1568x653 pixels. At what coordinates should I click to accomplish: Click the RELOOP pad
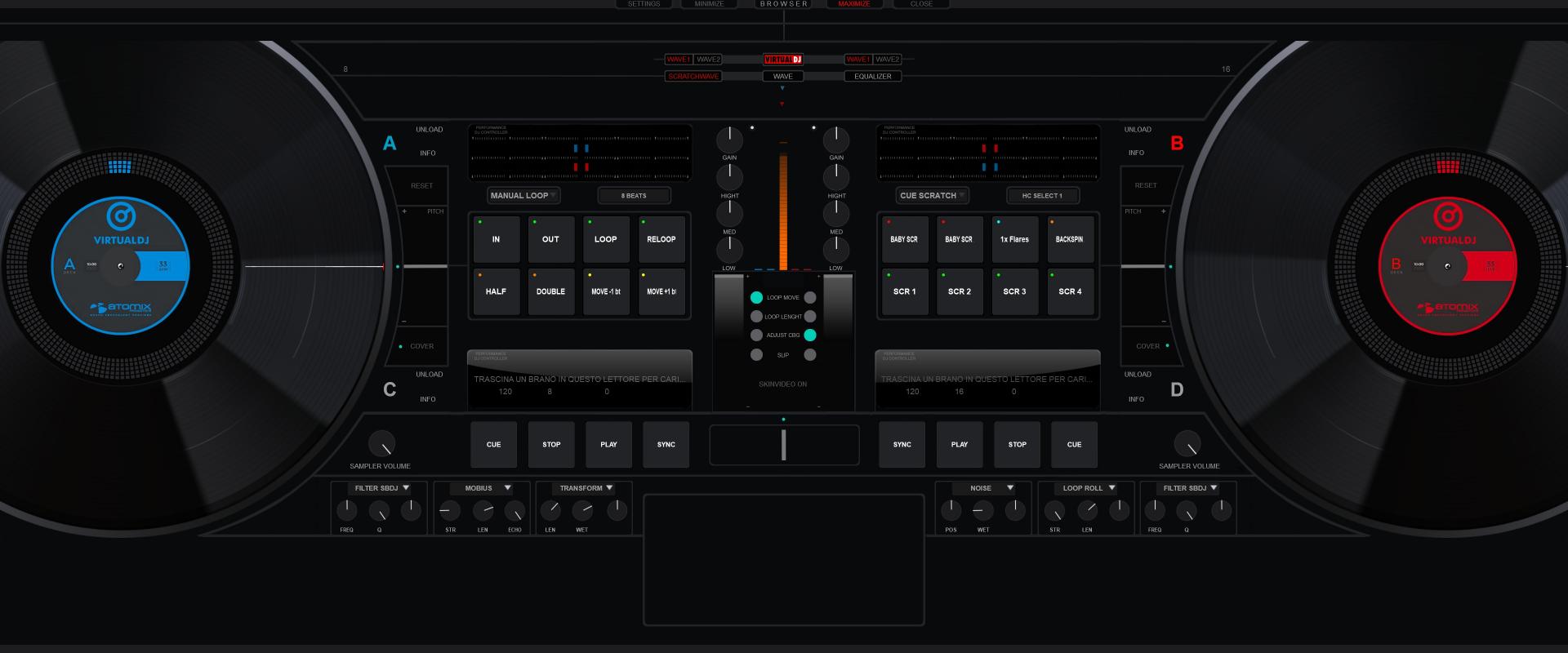[x=661, y=239]
